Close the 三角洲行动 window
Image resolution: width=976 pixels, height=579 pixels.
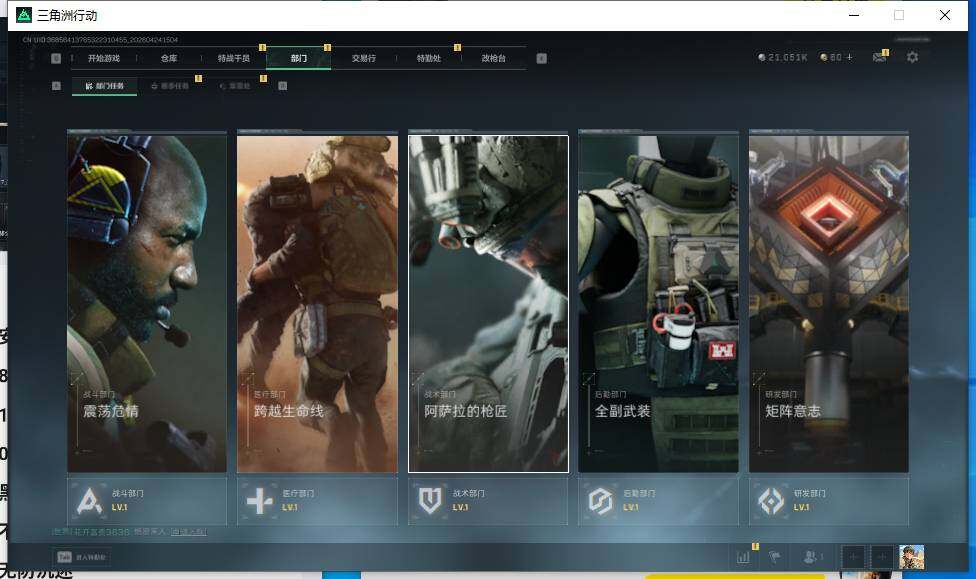coord(945,15)
